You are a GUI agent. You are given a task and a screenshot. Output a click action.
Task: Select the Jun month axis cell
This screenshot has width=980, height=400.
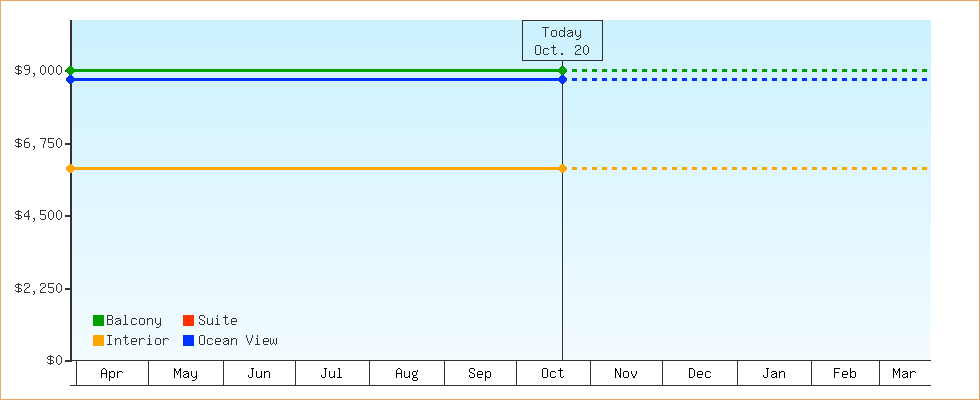tap(259, 374)
